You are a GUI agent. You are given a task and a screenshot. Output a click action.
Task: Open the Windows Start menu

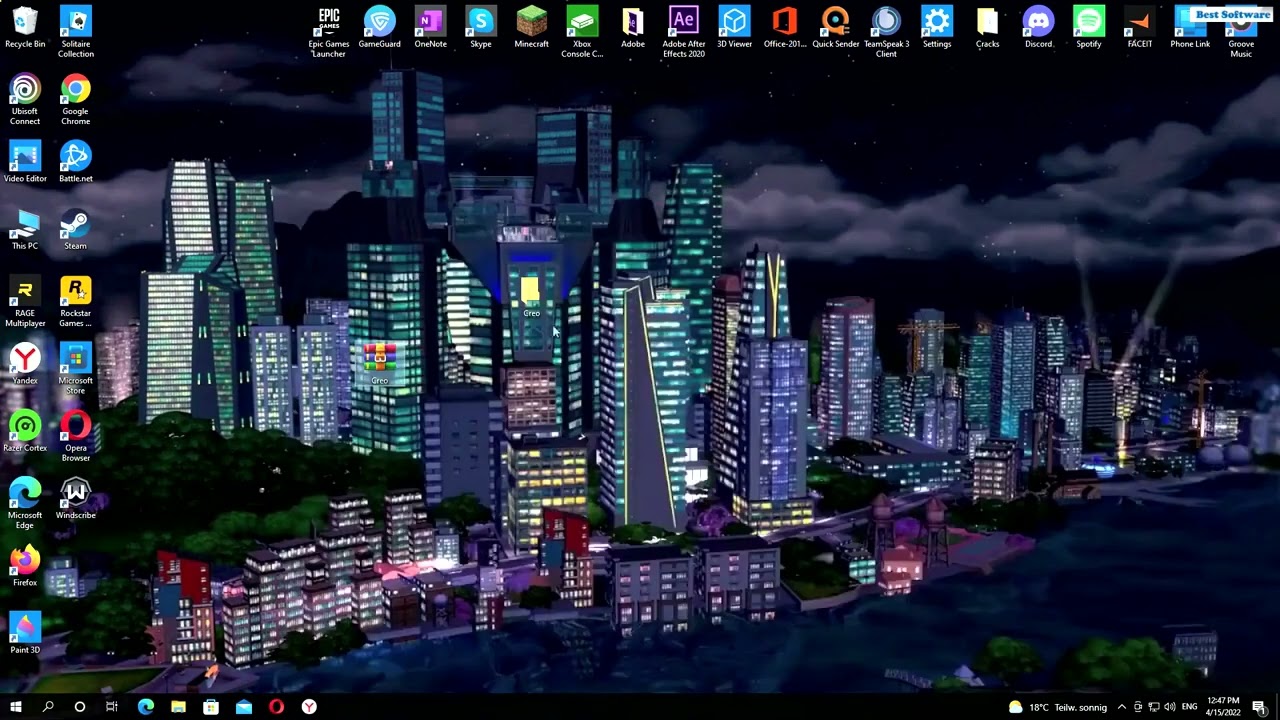16,707
